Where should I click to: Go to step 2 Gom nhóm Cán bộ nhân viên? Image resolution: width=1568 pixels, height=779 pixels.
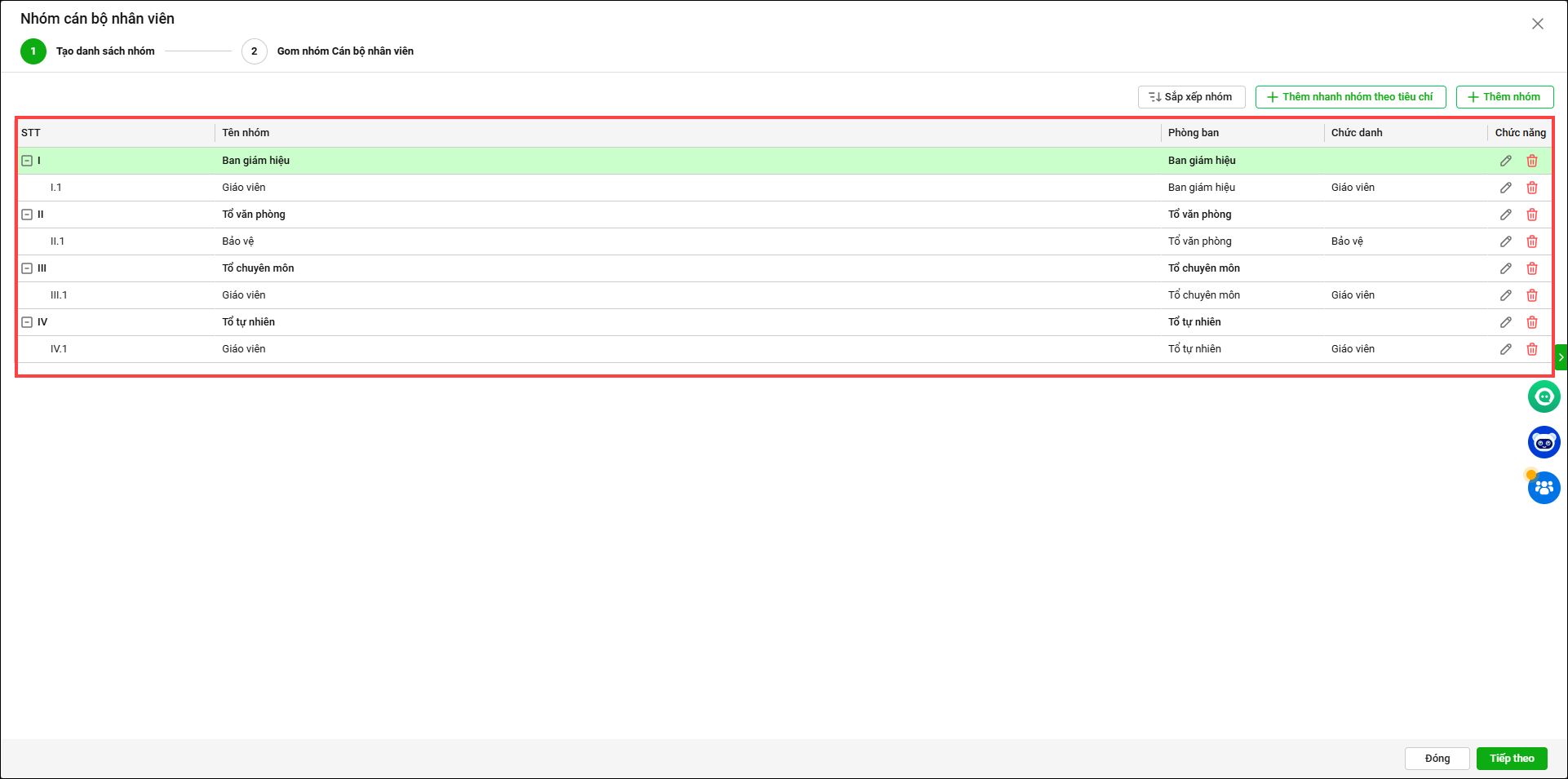pos(255,51)
